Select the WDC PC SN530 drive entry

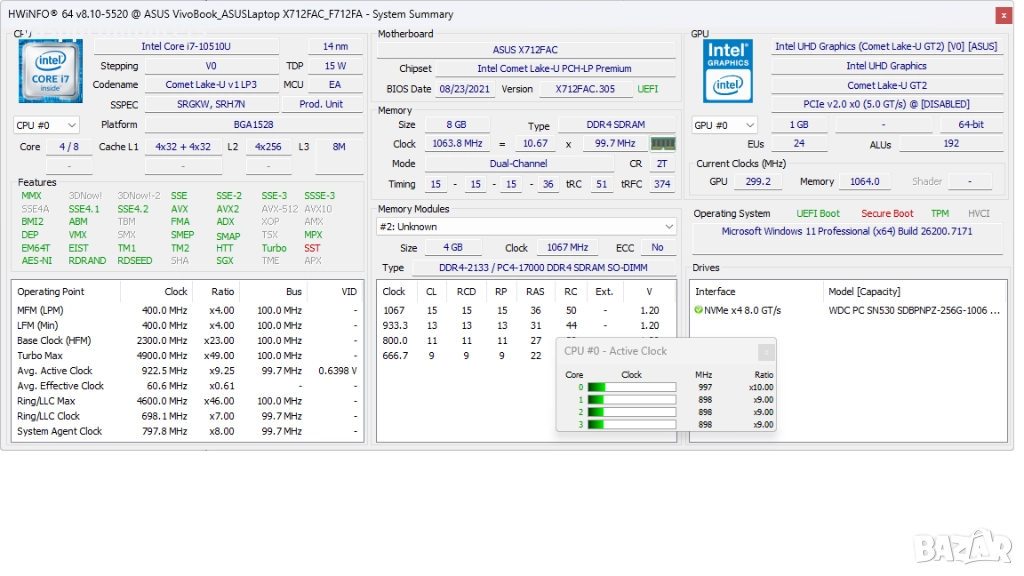pyautogui.click(x=914, y=310)
